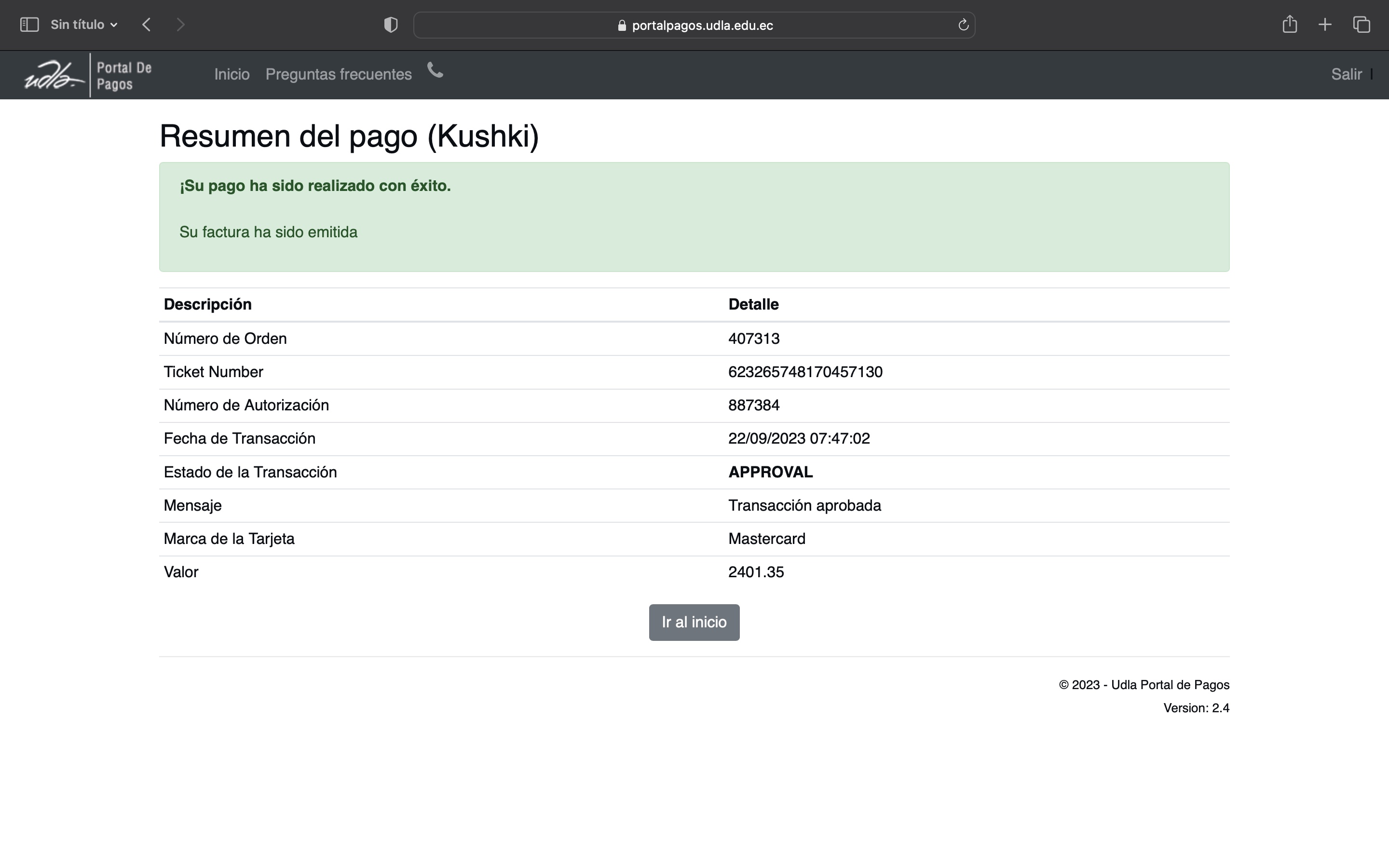Viewport: 1389px width, 868px height.
Task: Select the ticket number 623265748170457130
Action: pos(804,372)
